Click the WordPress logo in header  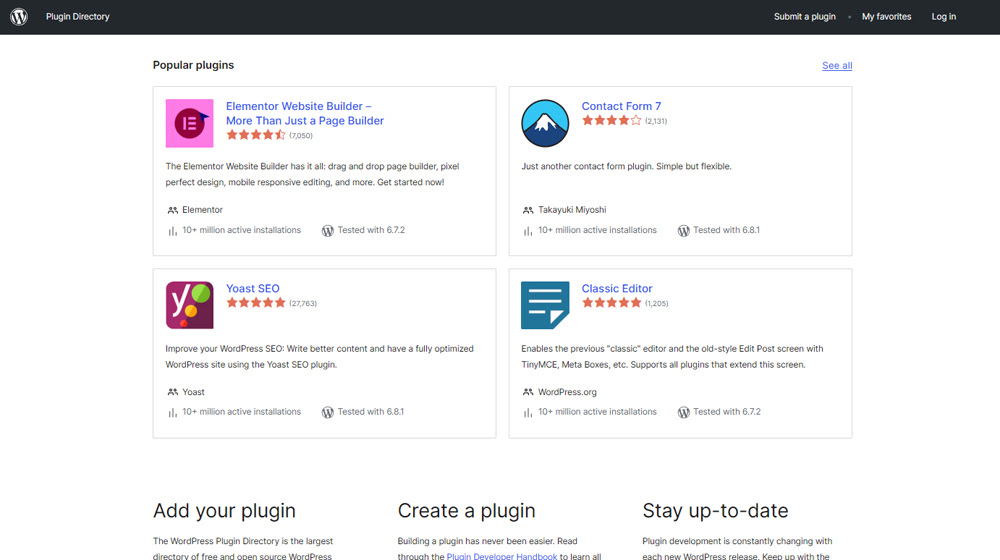pyautogui.click(x=19, y=17)
